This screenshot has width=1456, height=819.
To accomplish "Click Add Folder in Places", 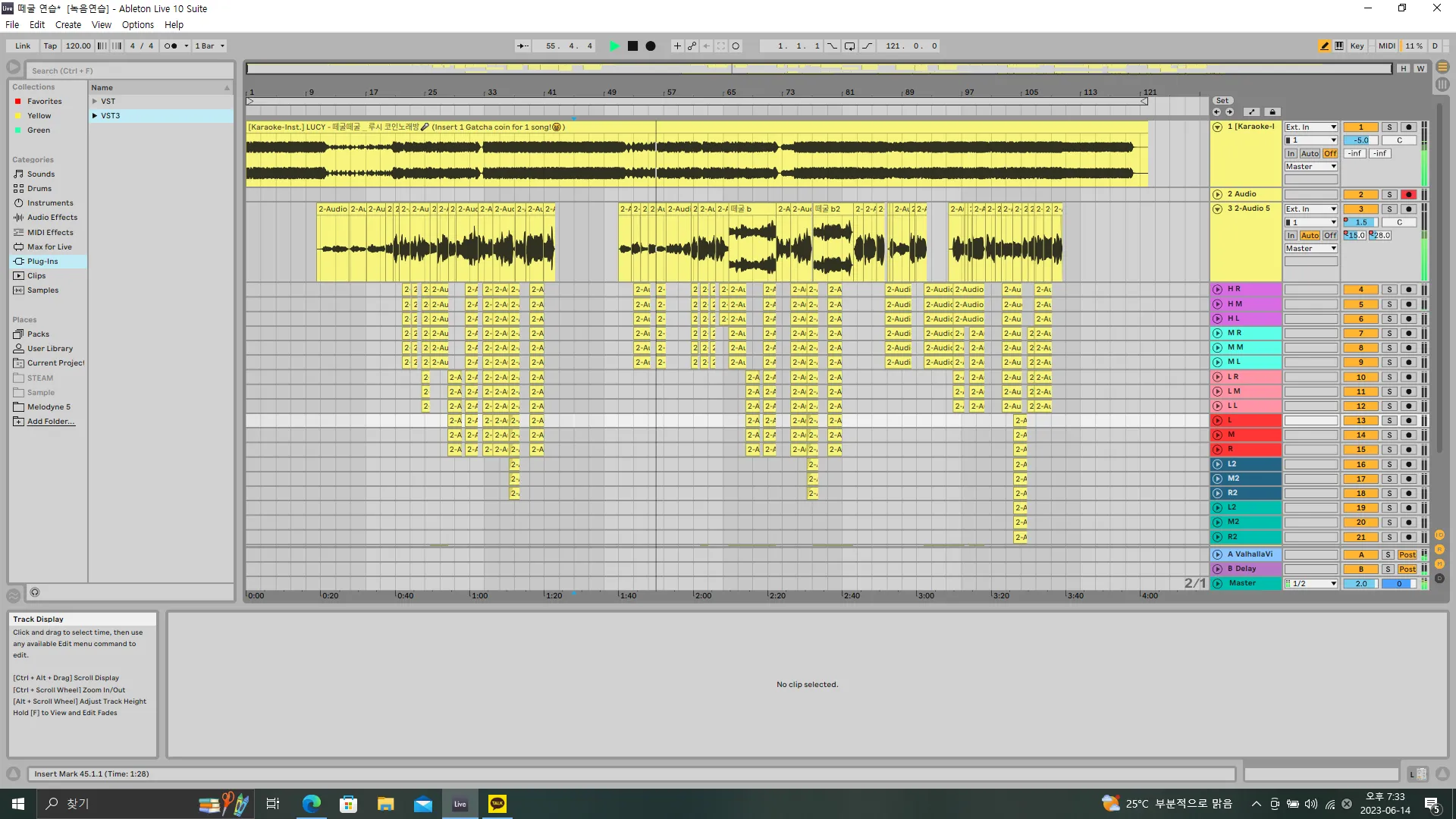I will click(51, 422).
